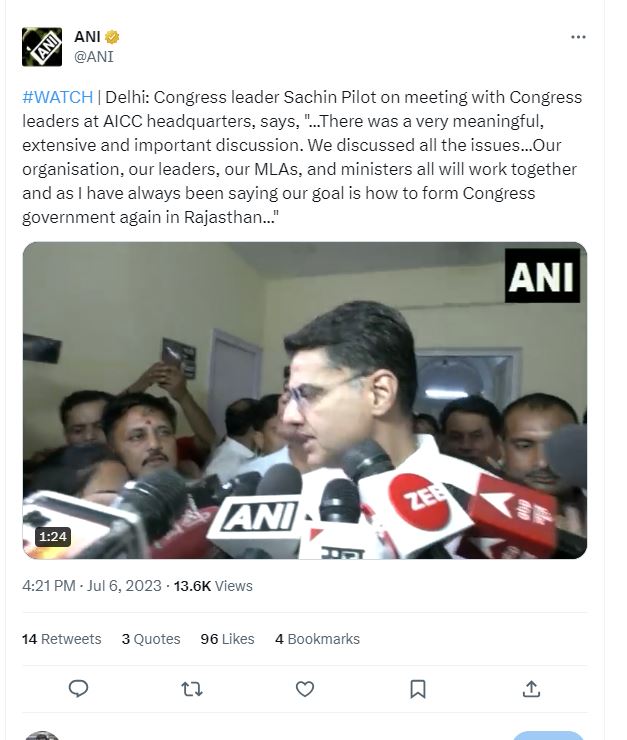Screen dimensions: 627x740
Task: Click the gold verified badge
Action: 112,36
